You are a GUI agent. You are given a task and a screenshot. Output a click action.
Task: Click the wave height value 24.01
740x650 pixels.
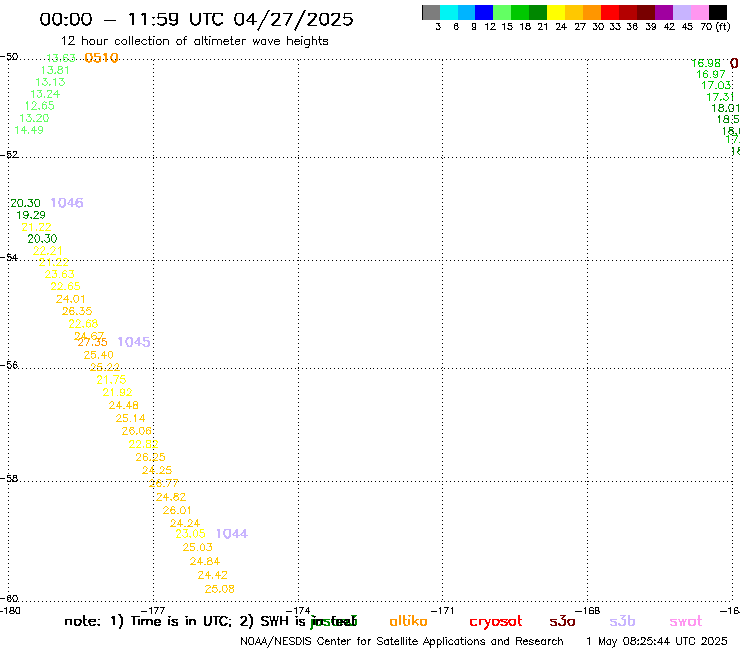[x=70, y=299]
